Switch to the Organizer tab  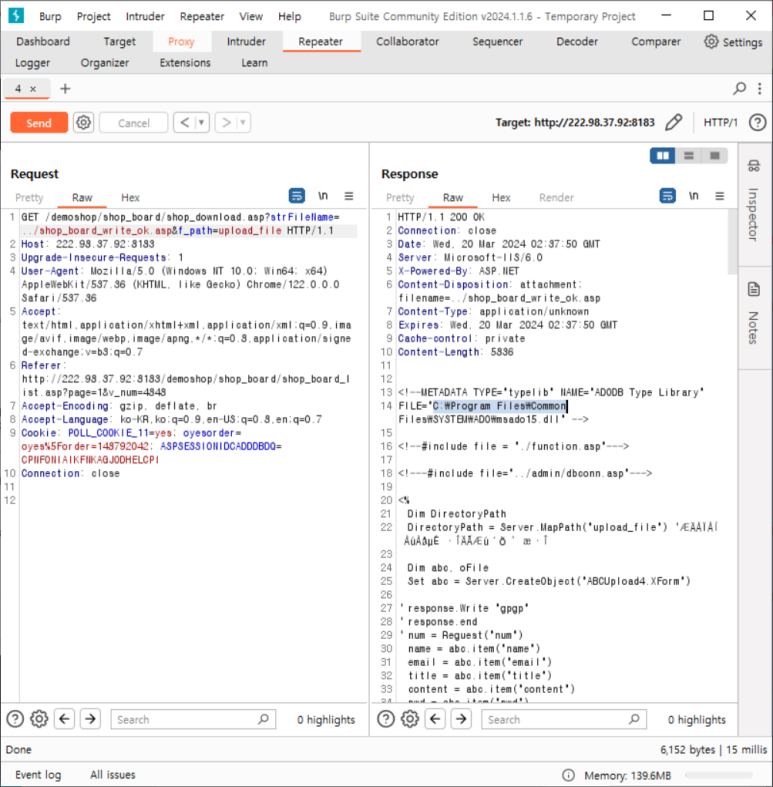pos(105,63)
